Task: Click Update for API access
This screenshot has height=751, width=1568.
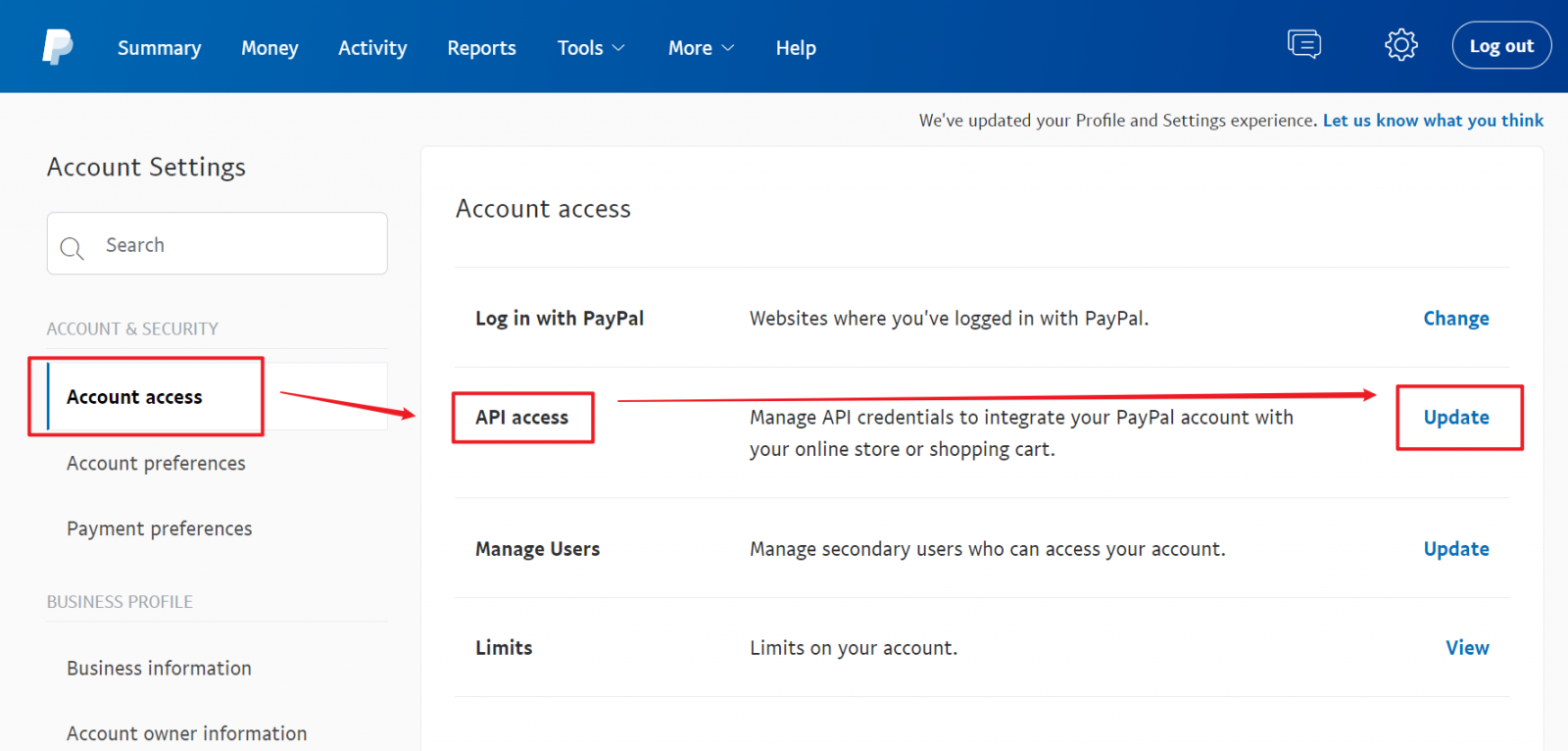Action: point(1456,418)
